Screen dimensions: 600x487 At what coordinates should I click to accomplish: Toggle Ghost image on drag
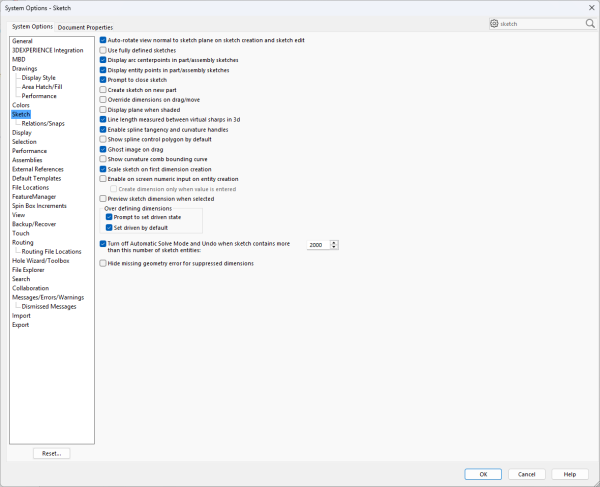click(103, 149)
